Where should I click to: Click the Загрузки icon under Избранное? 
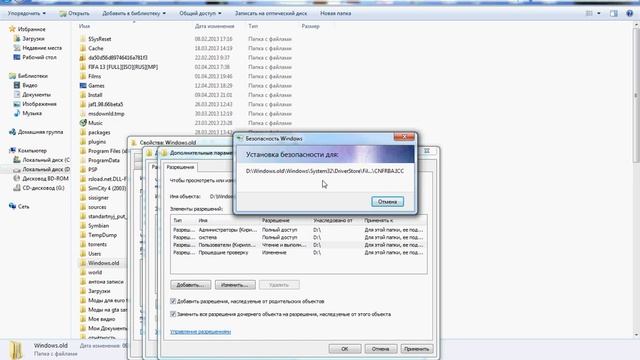(17, 38)
